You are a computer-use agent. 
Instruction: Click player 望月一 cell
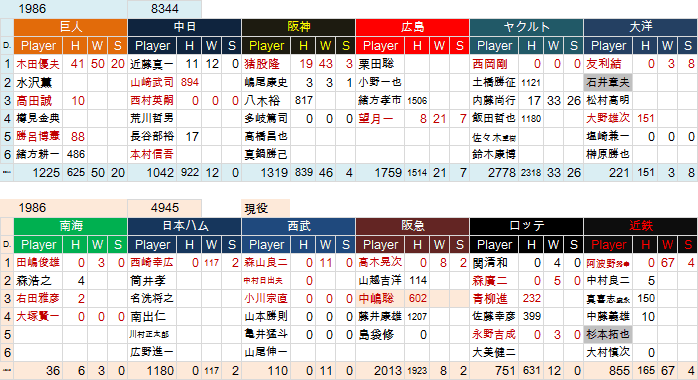380,118
